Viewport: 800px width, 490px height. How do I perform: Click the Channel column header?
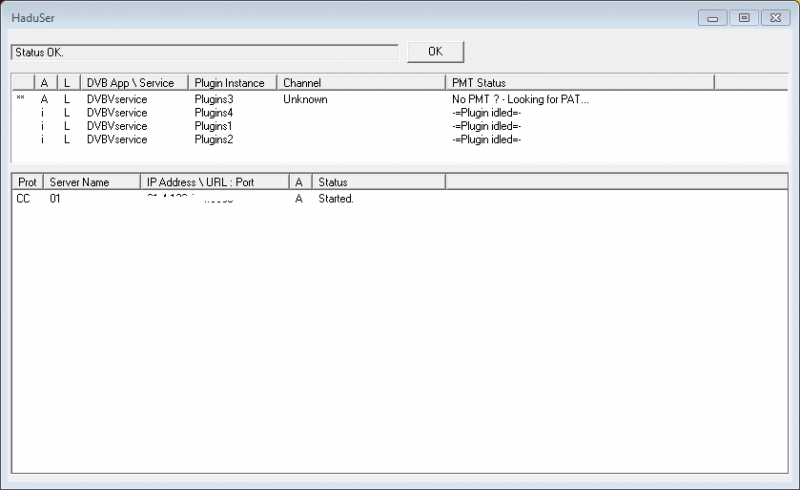coord(360,82)
